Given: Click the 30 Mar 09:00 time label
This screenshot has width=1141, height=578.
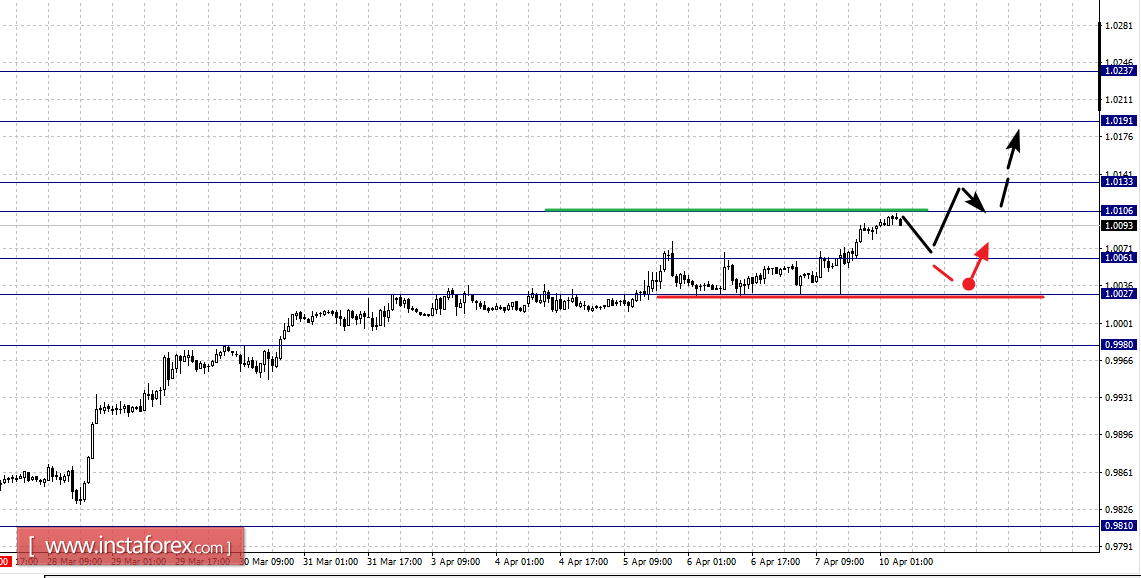Looking at the screenshot, I should pos(267,562).
